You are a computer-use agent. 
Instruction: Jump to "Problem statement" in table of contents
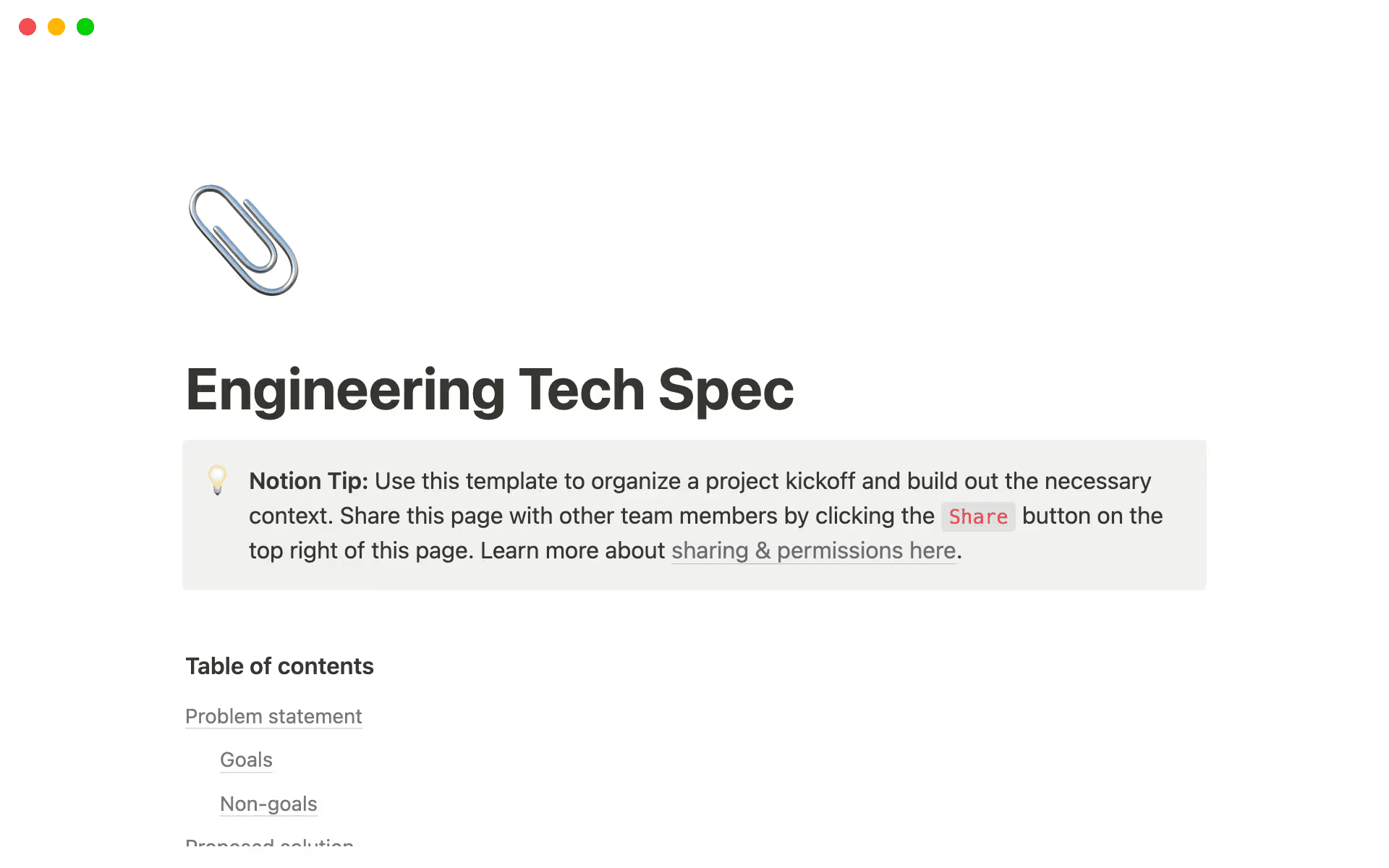click(x=273, y=716)
